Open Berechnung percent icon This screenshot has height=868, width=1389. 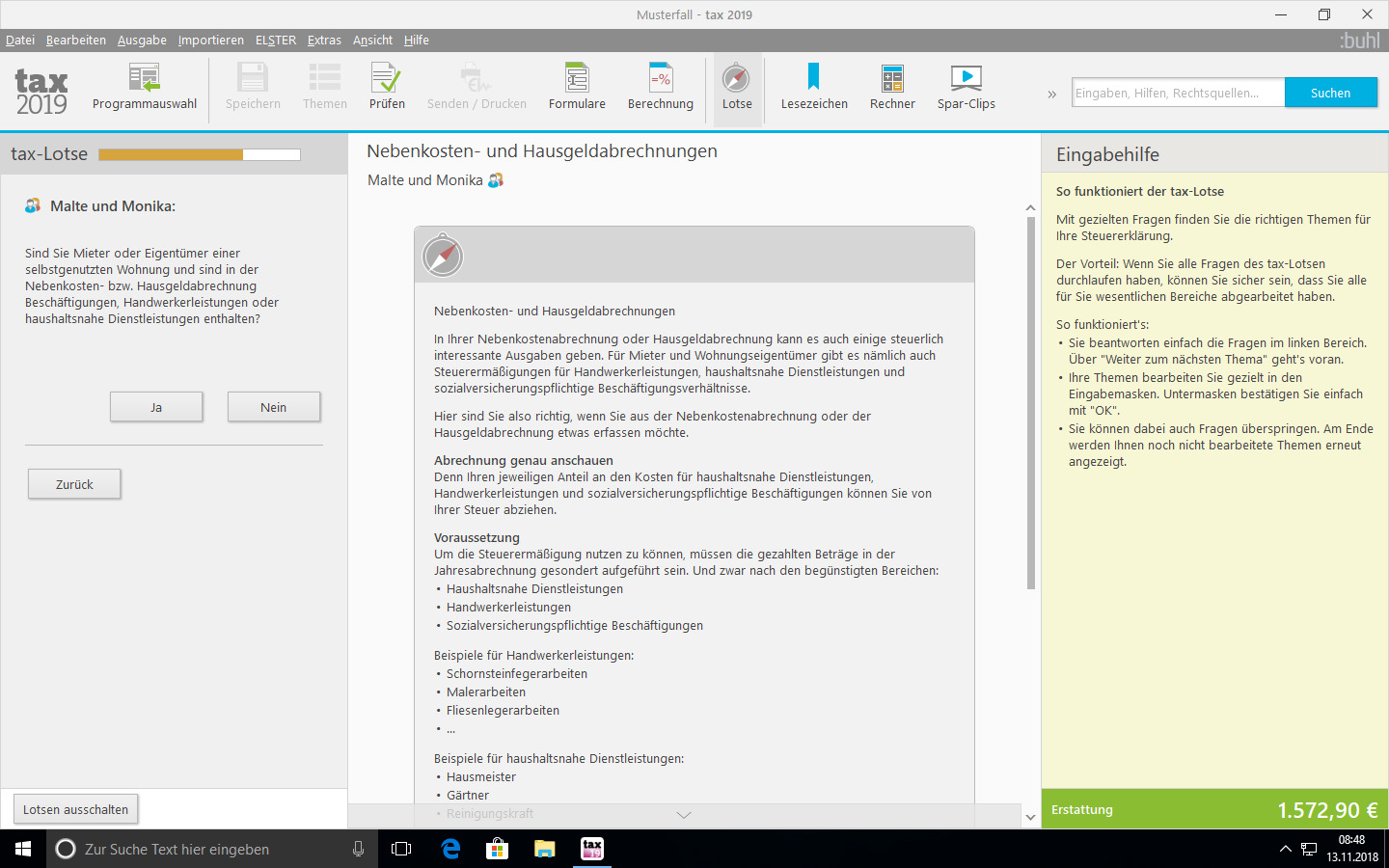pos(661,88)
